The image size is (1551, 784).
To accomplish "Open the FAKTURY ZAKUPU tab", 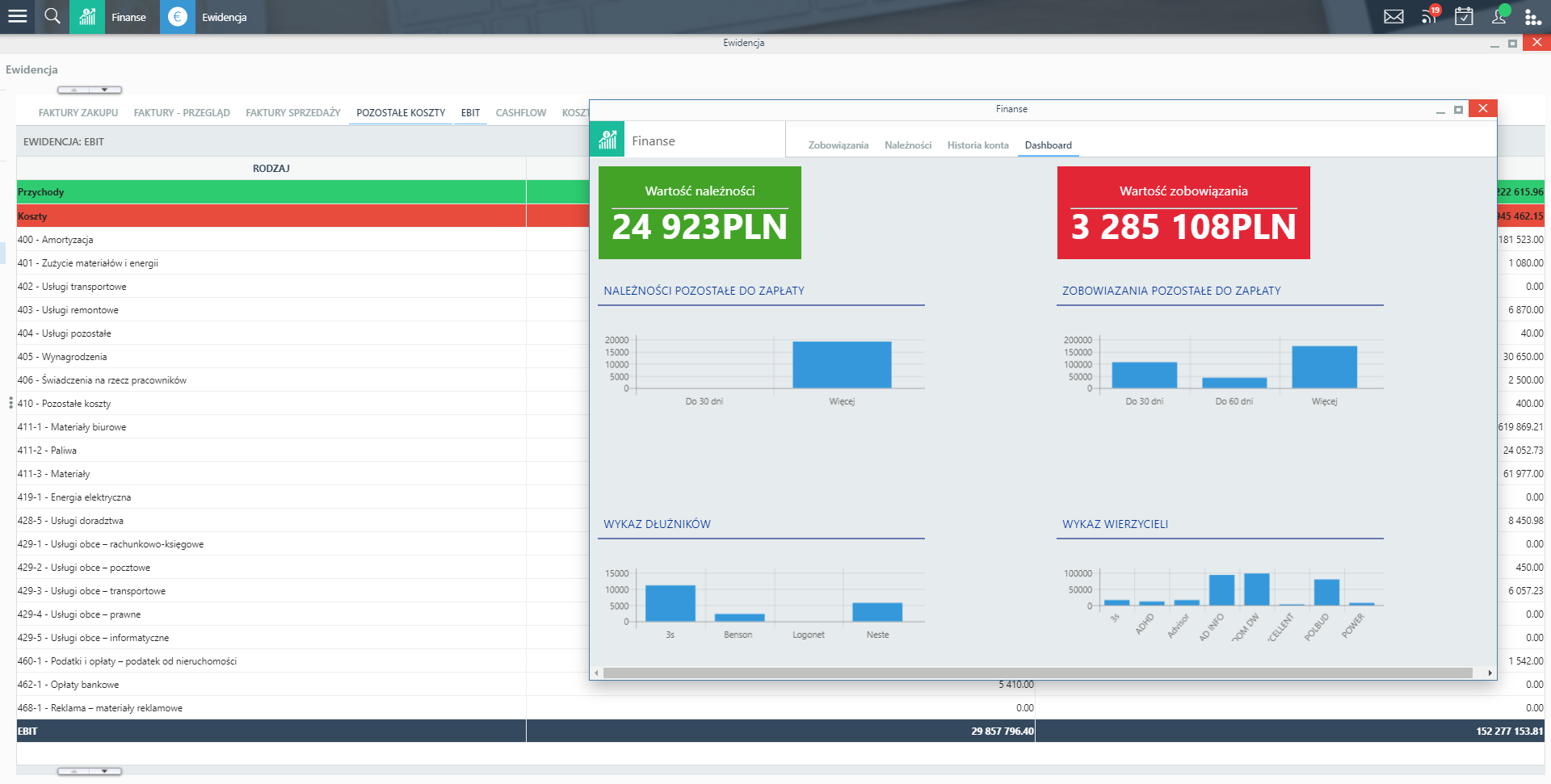I will point(78,113).
